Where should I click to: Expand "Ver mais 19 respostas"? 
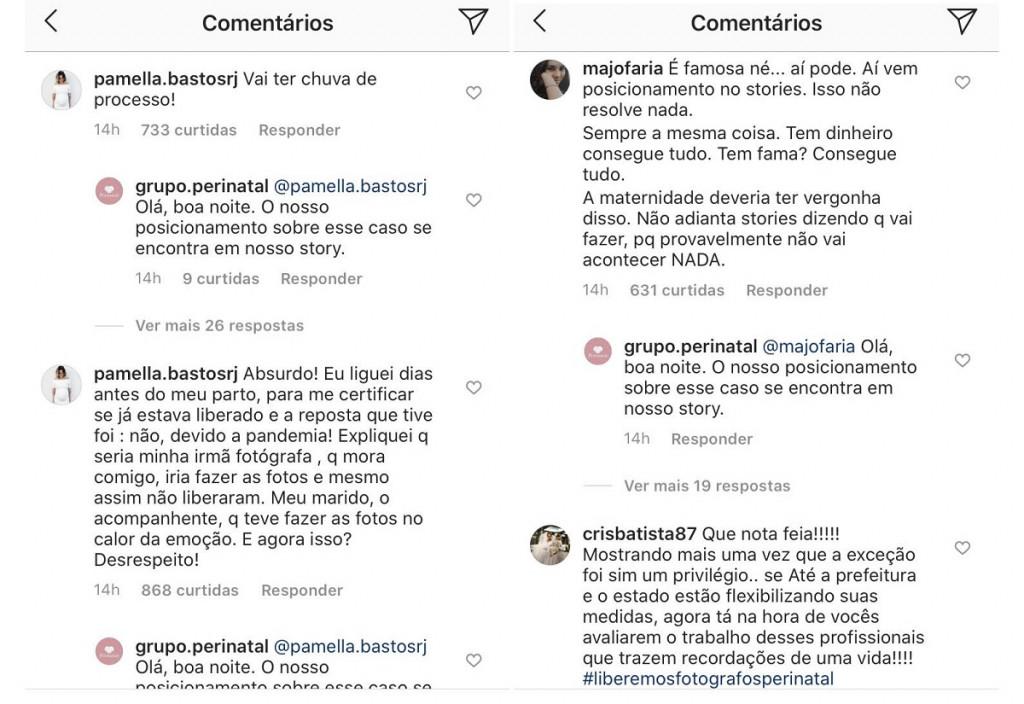click(x=707, y=486)
